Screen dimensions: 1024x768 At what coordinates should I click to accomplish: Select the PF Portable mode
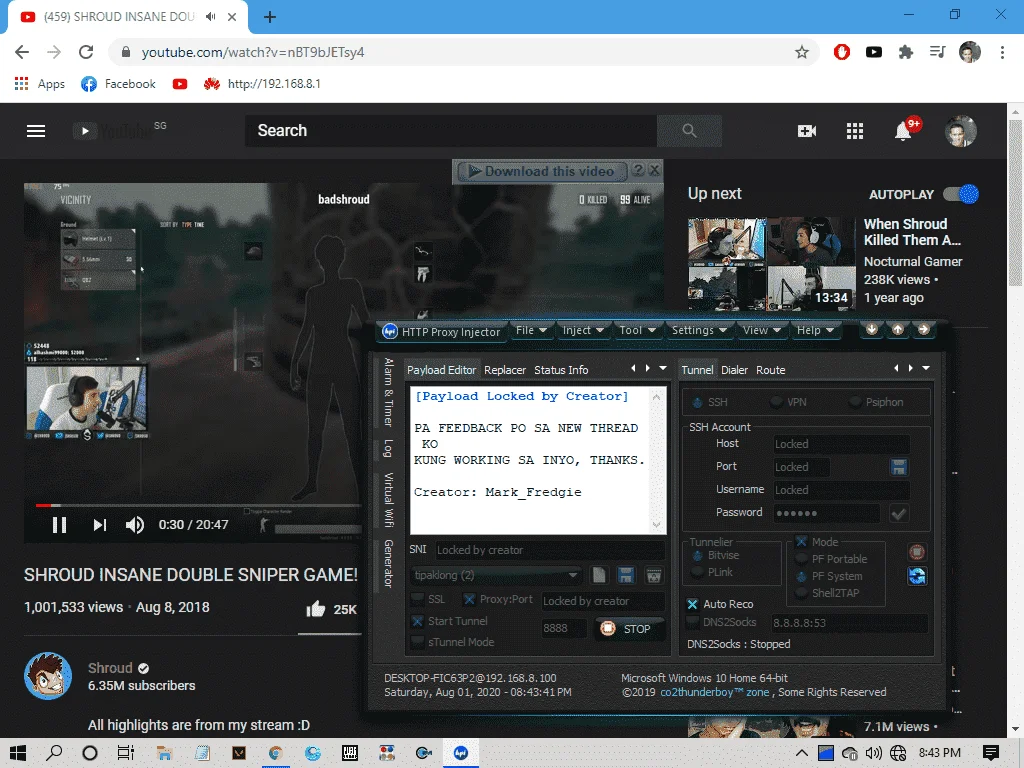pyautogui.click(x=801, y=559)
